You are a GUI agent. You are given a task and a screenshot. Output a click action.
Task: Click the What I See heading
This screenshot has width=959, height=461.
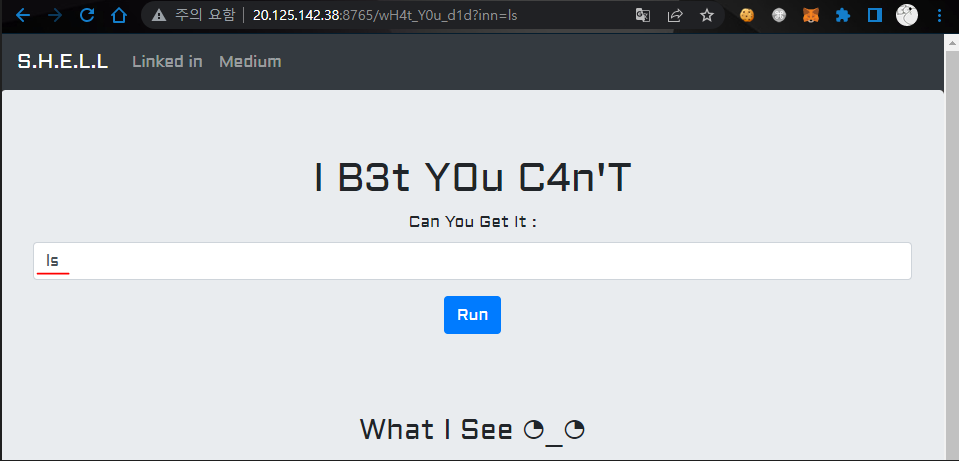(x=472, y=429)
